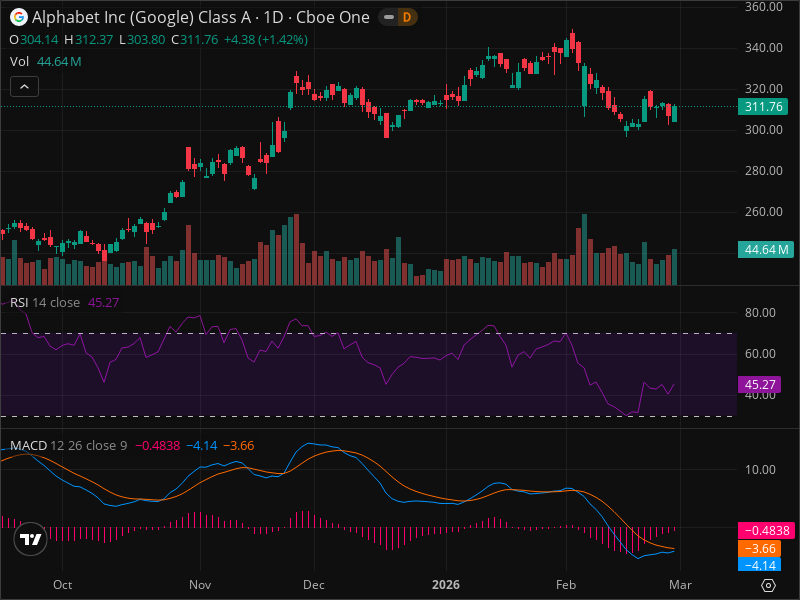Image resolution: width=800 pixels, height=600 pixels.
Task: Click the change value +4.38 (+1.42%)
Action: (266, 40)
